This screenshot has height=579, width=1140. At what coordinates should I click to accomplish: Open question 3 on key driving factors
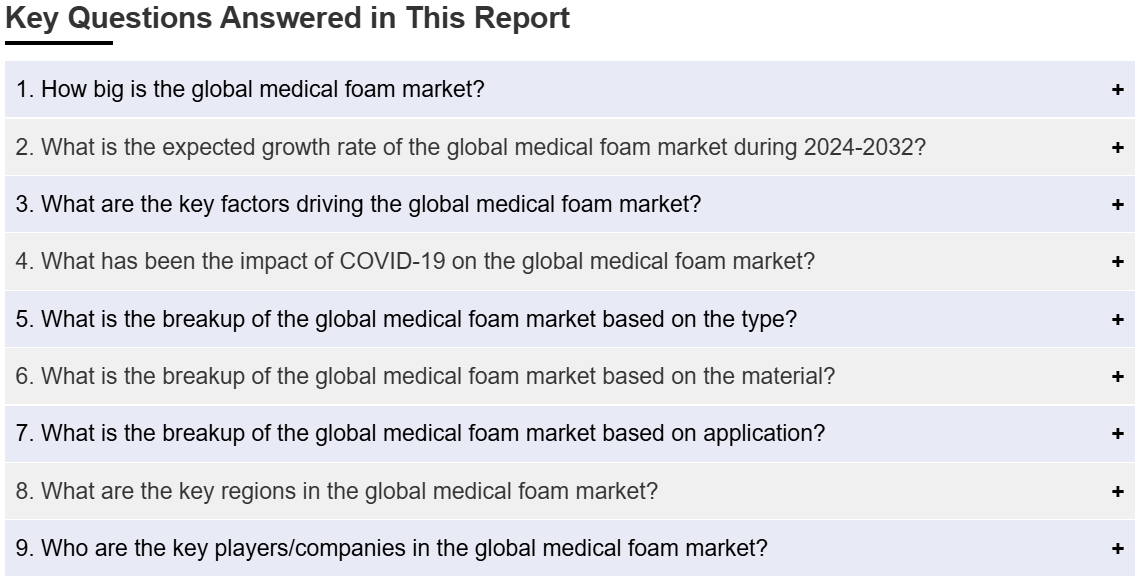(x=569, y=204)
